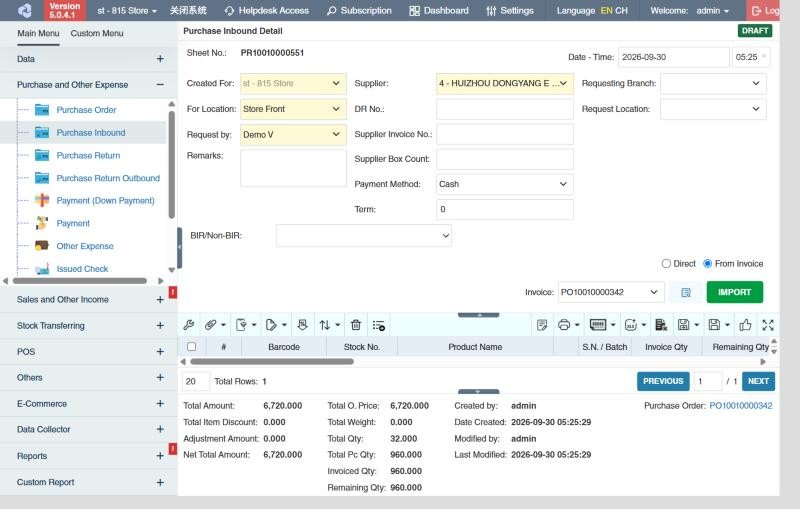Open Purchase Return in sidebar
Screen dimensions: 800x509
pos(88,155)
